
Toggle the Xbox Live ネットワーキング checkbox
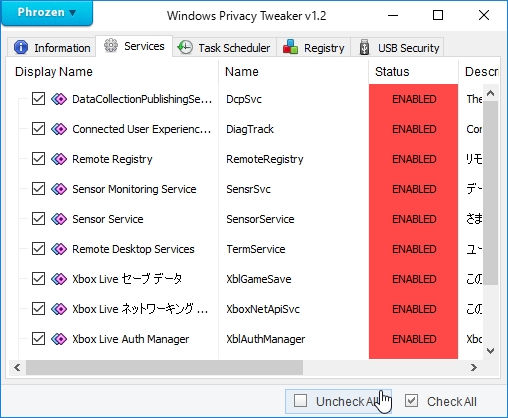point(38,309)
